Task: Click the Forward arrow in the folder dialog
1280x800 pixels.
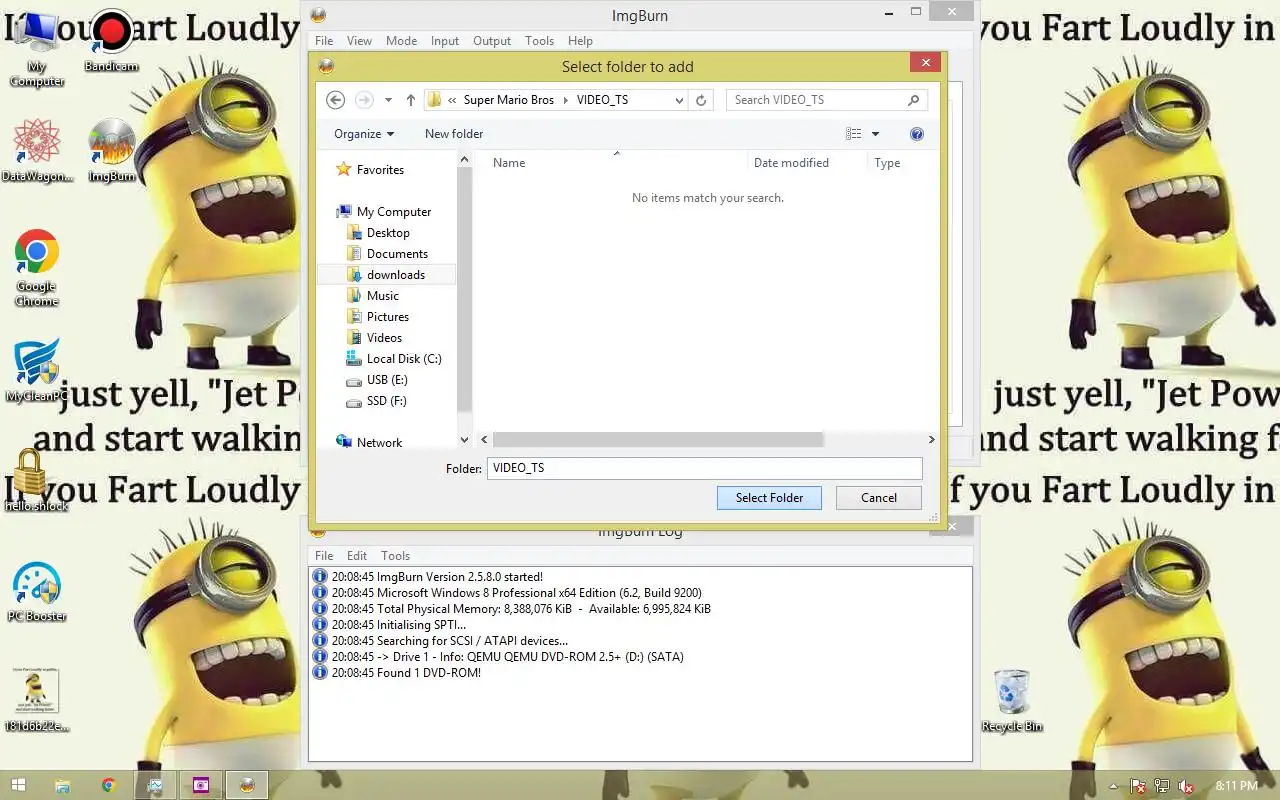Action: click(364, 100)
